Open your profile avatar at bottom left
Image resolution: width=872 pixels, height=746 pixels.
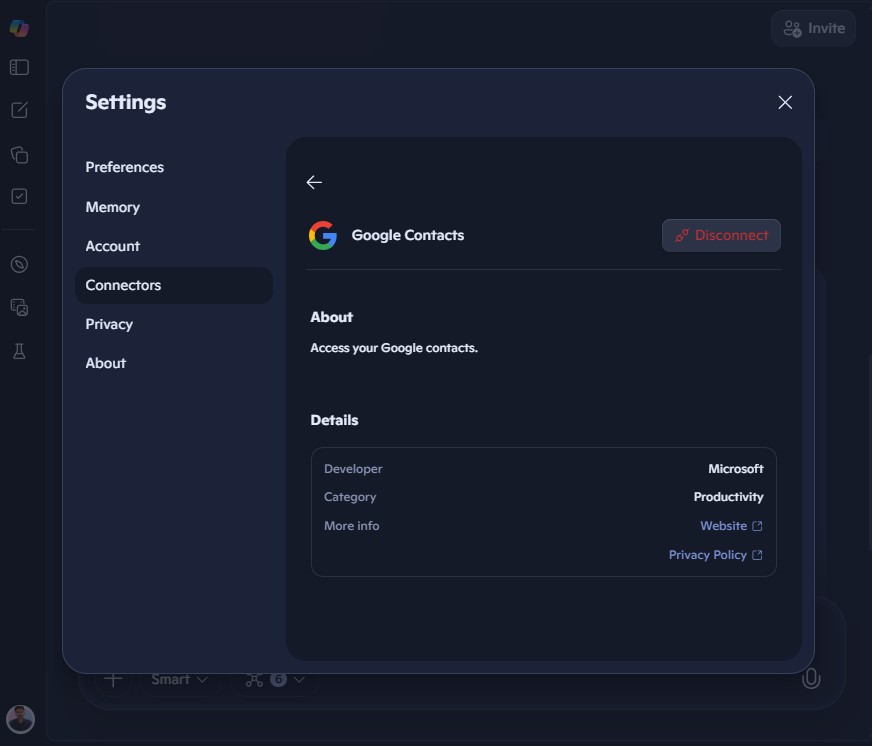(x=20, y=719)
